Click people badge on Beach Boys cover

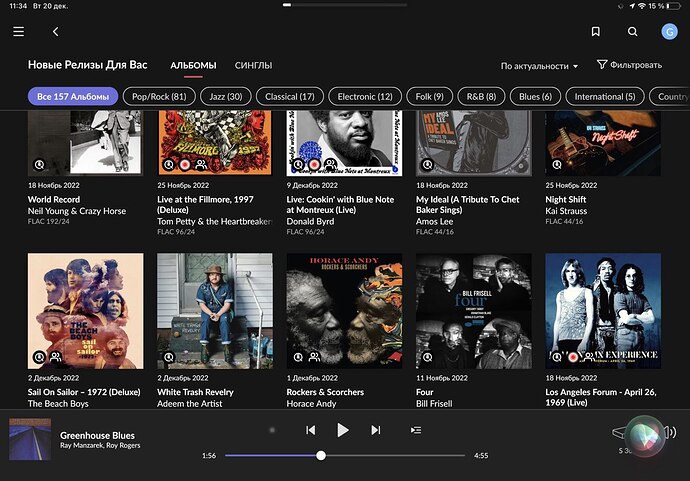point(56,356)
